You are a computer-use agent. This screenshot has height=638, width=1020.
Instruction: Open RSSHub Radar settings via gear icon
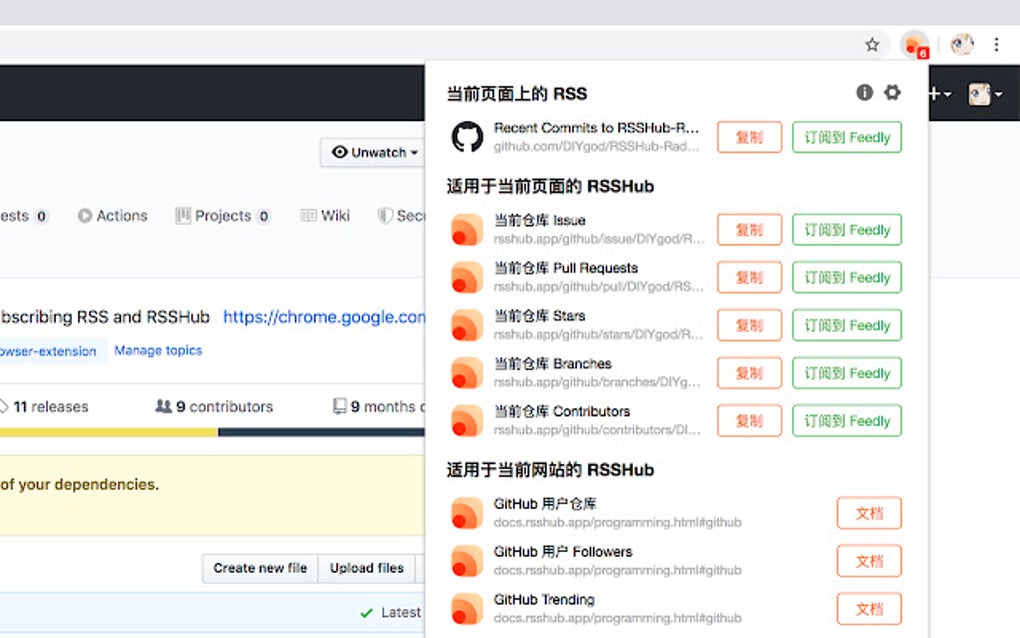point(892,92)
